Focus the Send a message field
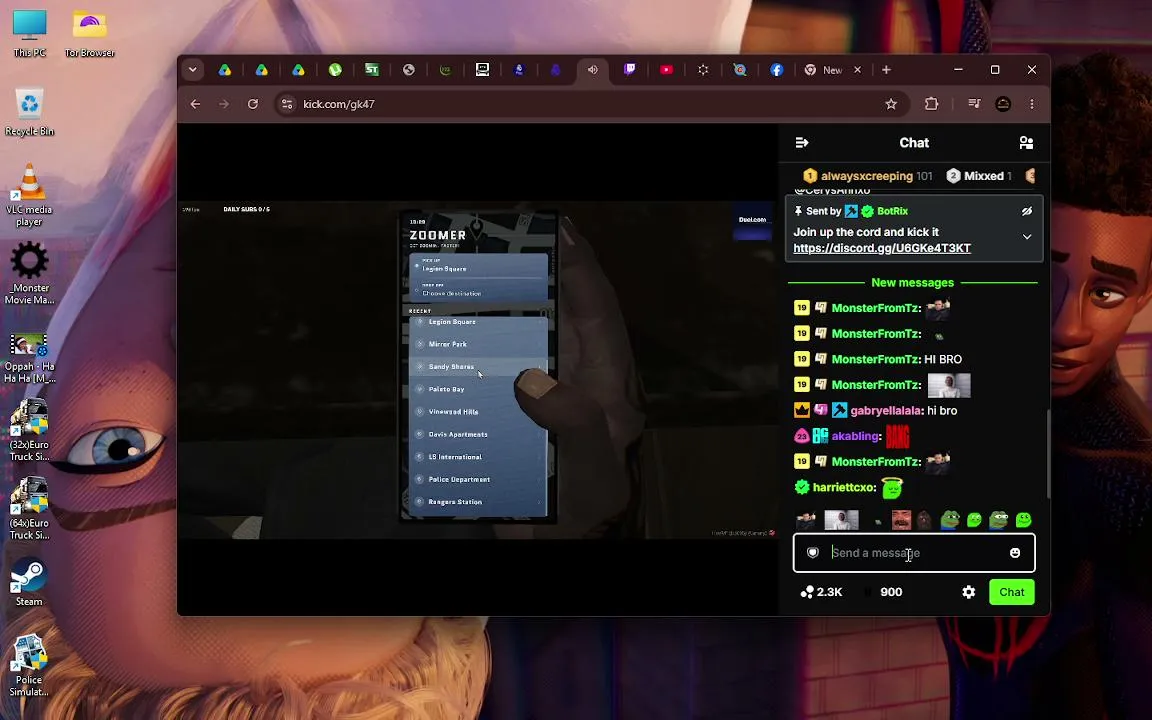This screenshot has width=1152, height=720. (x=914, y=552)
